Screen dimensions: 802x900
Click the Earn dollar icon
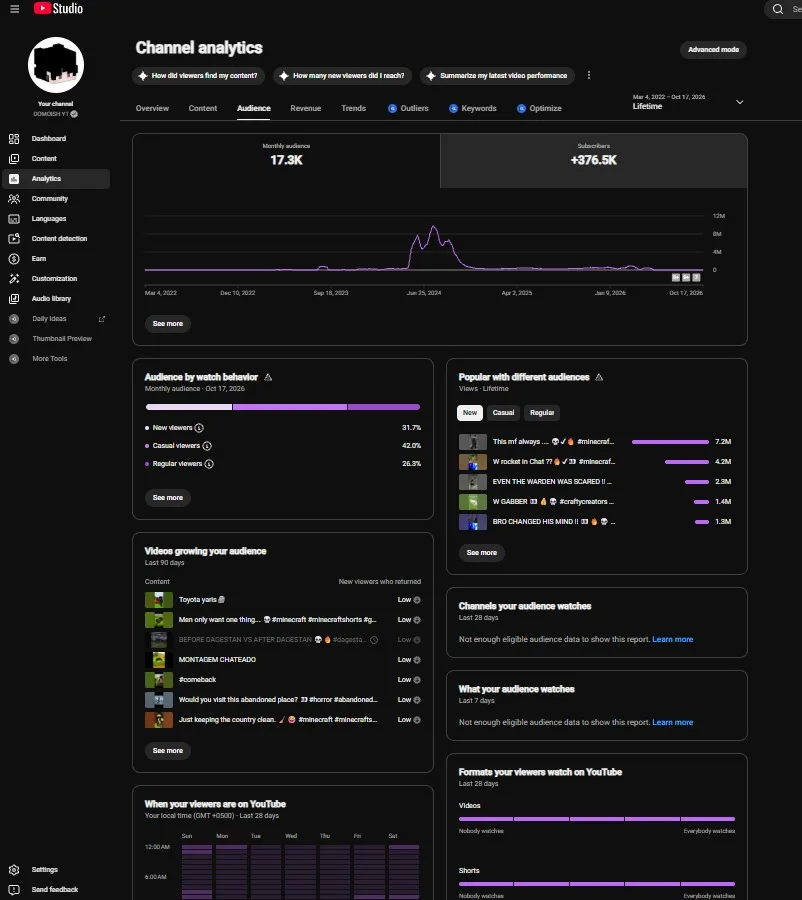[x=14, y=258]
